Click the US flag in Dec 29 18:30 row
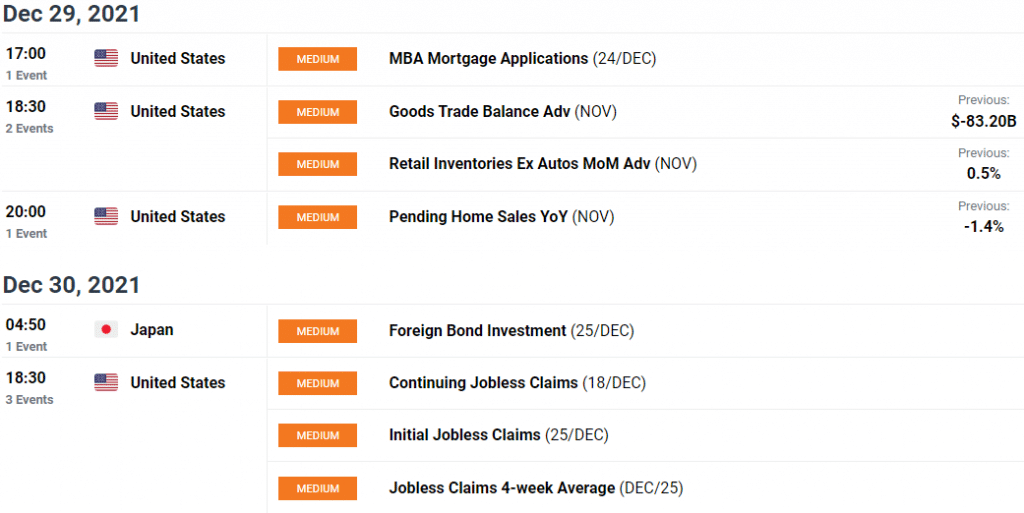The height and width of the screenshot is (513, 1024). [106, 112]
